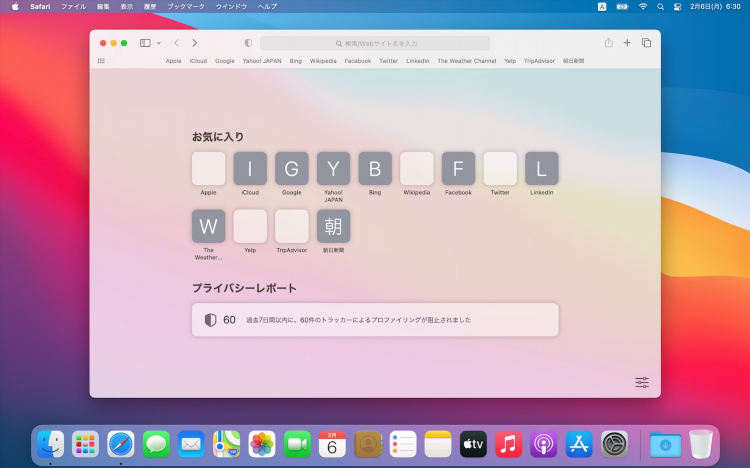Screen dimensions: 750x468
Task: Go back with the back arrow
Action: pyautogui.click(x=176, y=43)
